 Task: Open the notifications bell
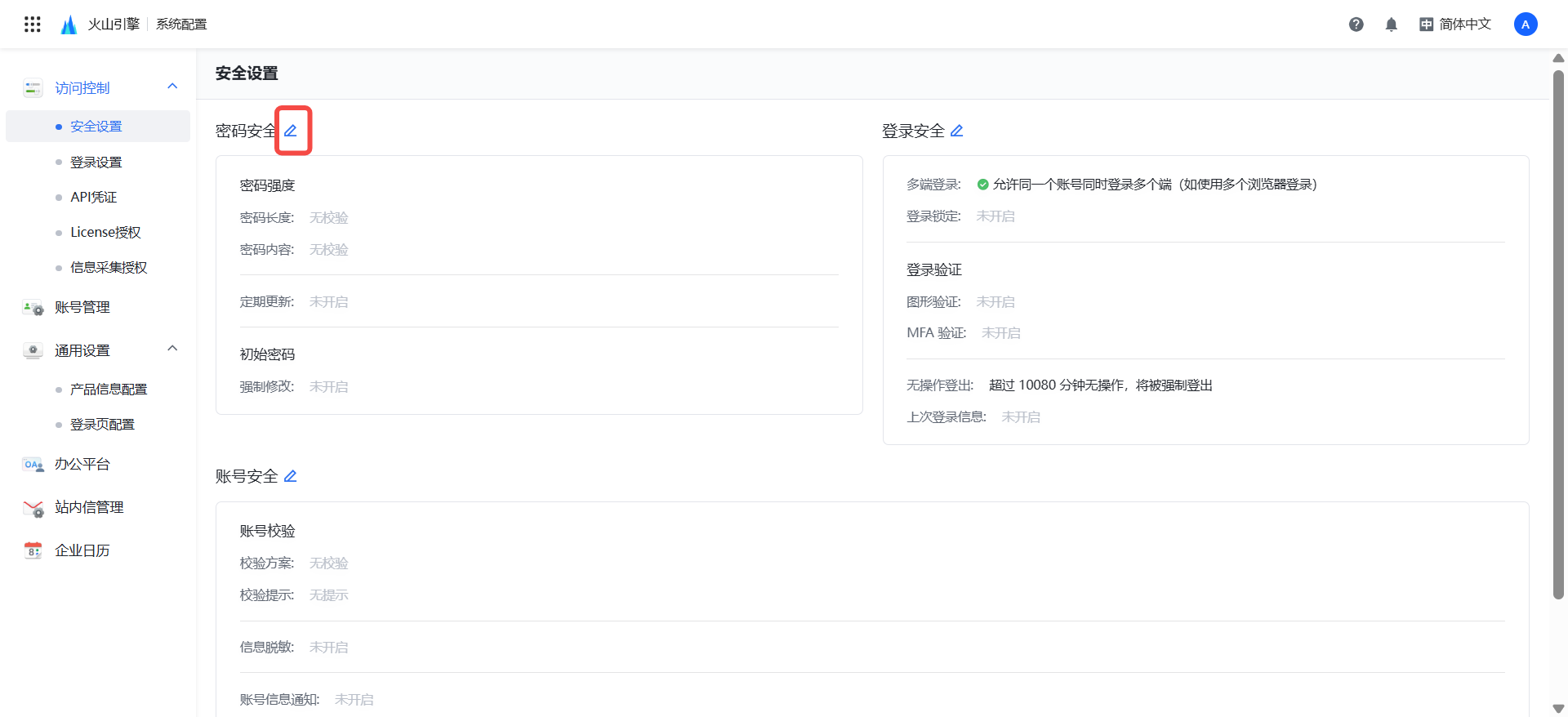(x=1391, y=24)
